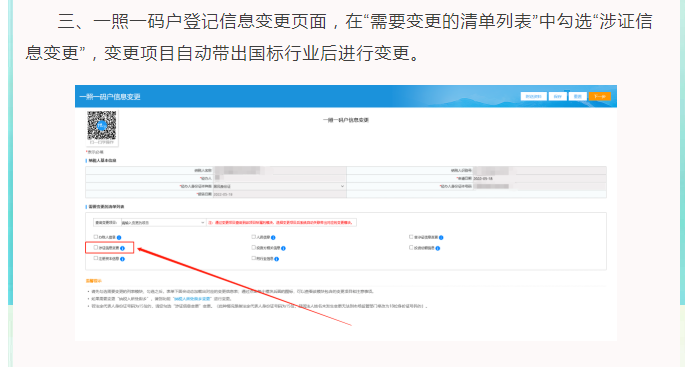Click the article text 三、一照一码户登记信息变更页面
Screen dimensions: 695x367
tap(192, 21)
